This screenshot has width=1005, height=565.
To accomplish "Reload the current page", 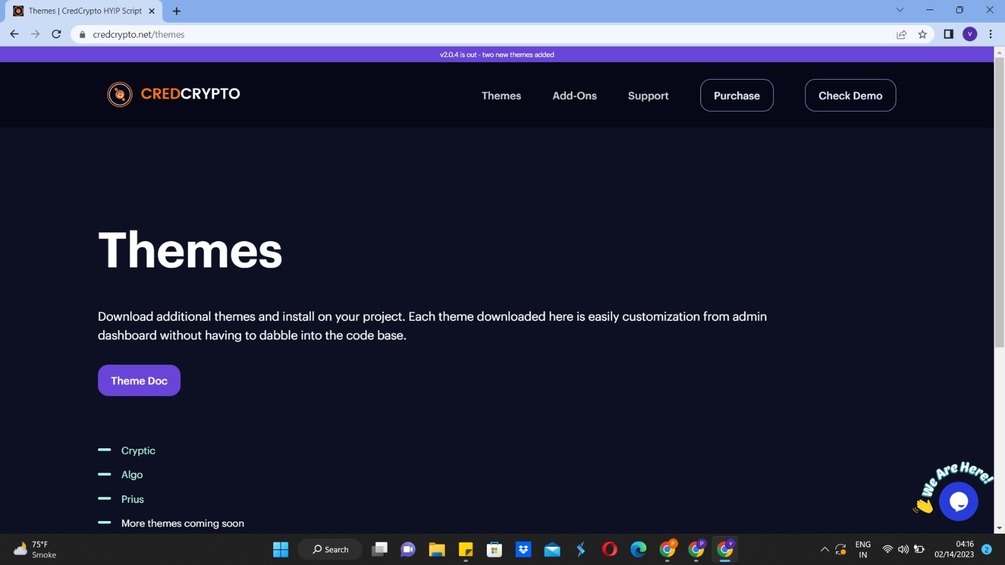I will 56,34.
